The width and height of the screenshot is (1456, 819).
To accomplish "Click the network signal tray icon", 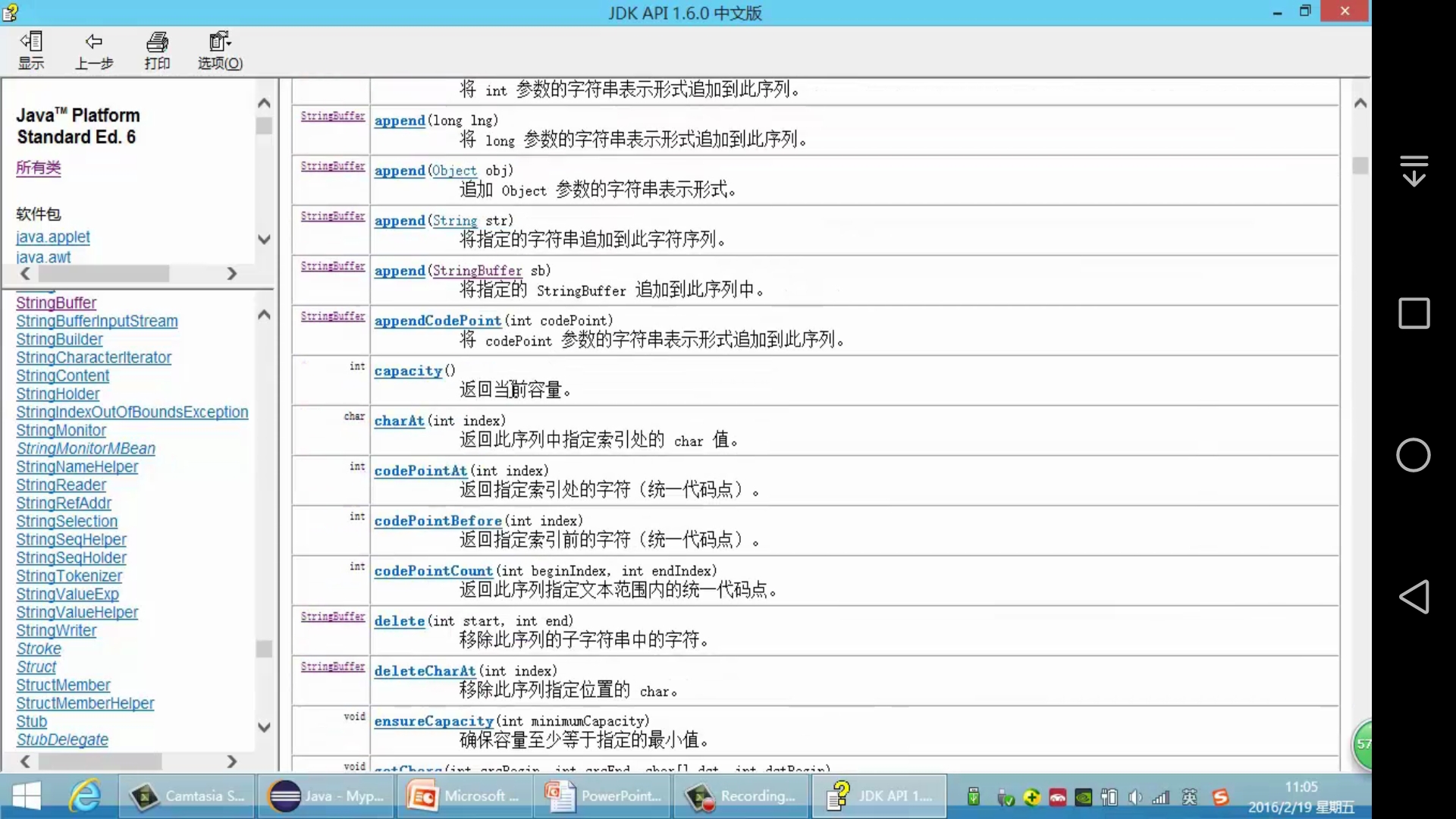I will [x=1160, y=797].
